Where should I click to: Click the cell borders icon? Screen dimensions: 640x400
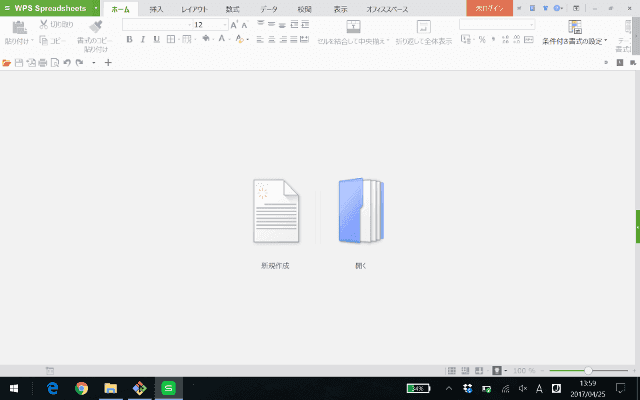171,39
